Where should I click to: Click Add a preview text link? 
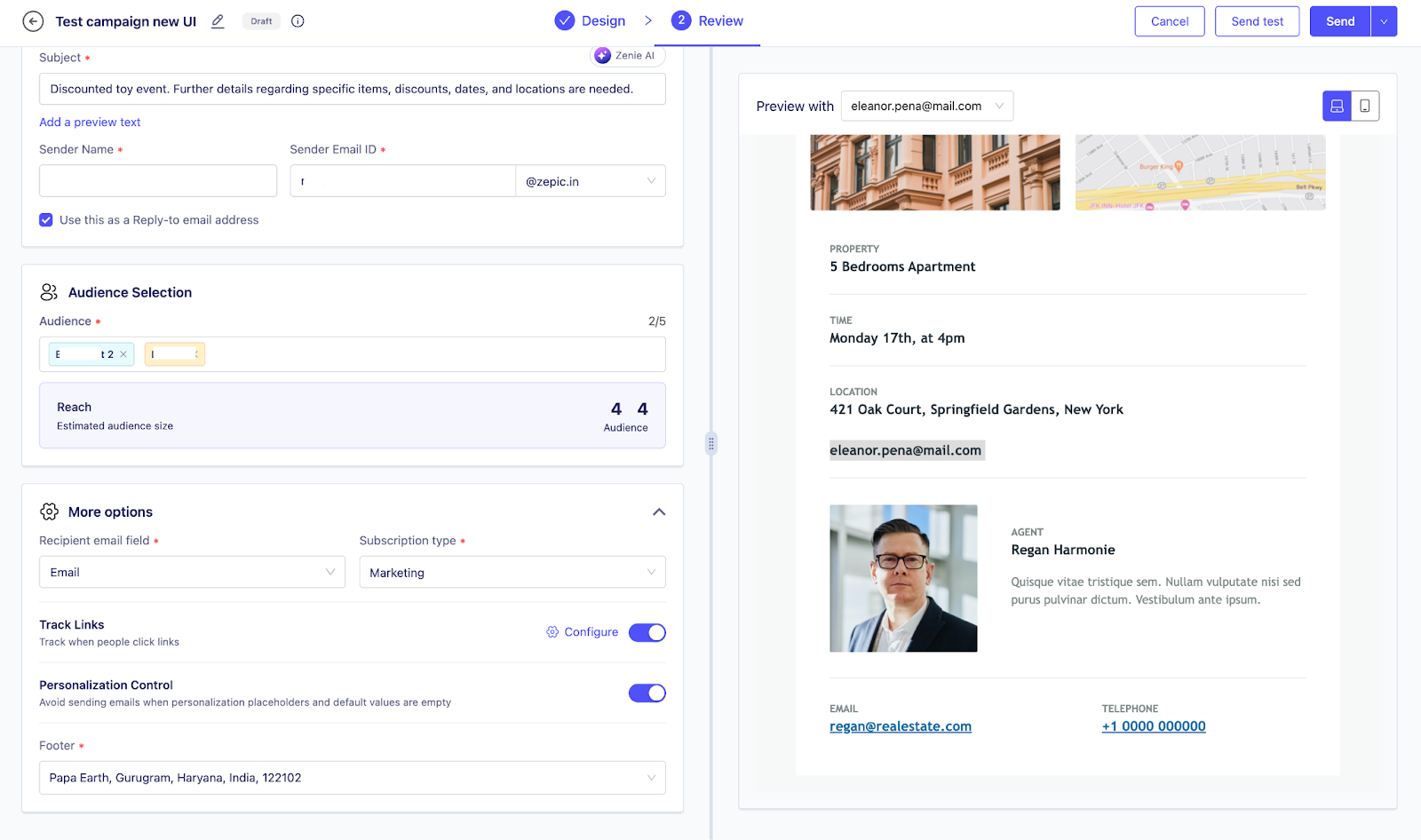pos(90,123)
